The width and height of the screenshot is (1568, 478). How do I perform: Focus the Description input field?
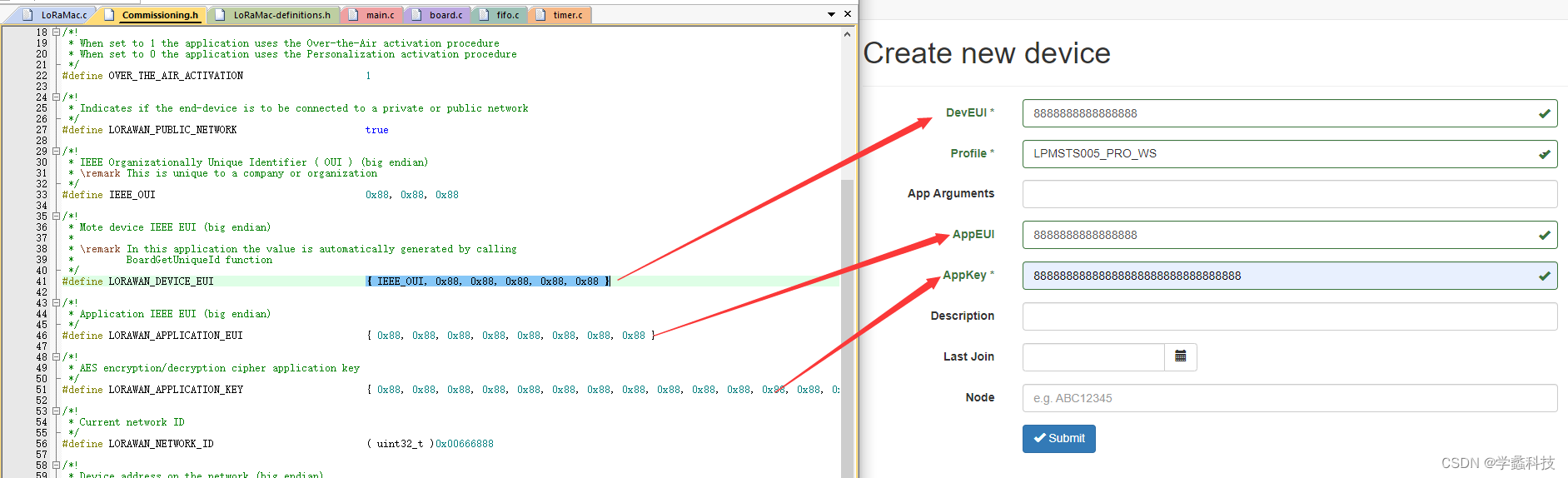click(x=1289, y=316)
